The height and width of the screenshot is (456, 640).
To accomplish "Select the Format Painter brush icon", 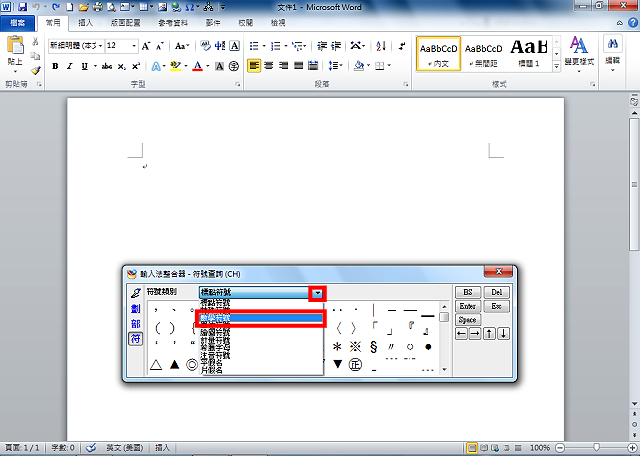I will 36,71.
